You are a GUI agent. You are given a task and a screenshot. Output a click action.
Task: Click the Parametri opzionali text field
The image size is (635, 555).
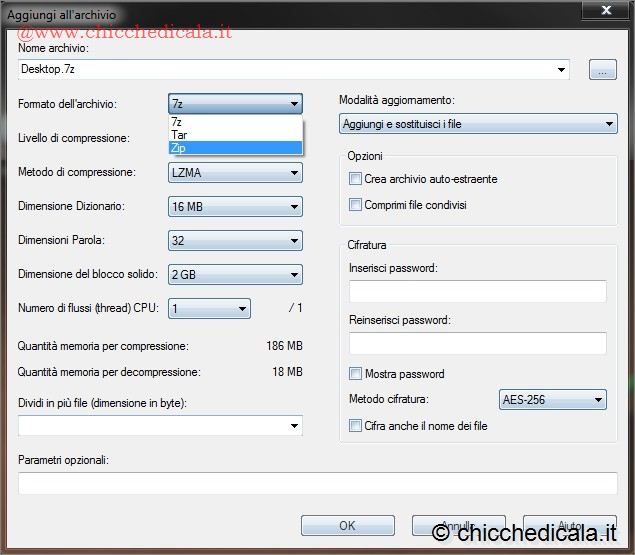(x=317, y=484)
